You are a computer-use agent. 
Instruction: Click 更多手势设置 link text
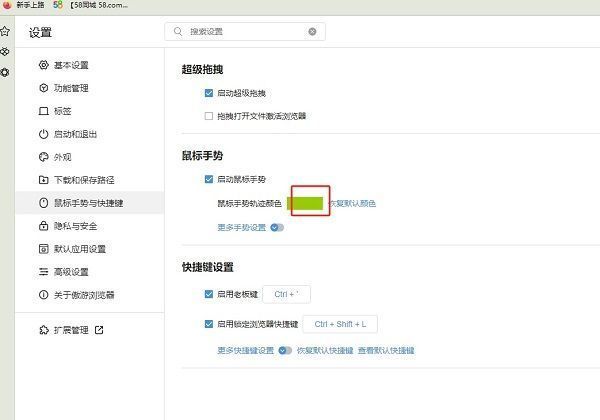click(x=241, y=228)
